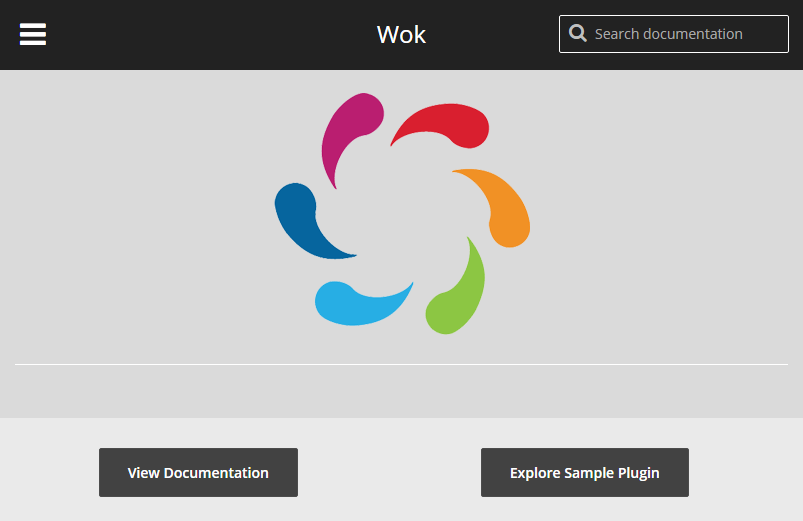Open the hamburger navigation menu
The height and width of the screenshot is (521, 803).
(33, 34)
